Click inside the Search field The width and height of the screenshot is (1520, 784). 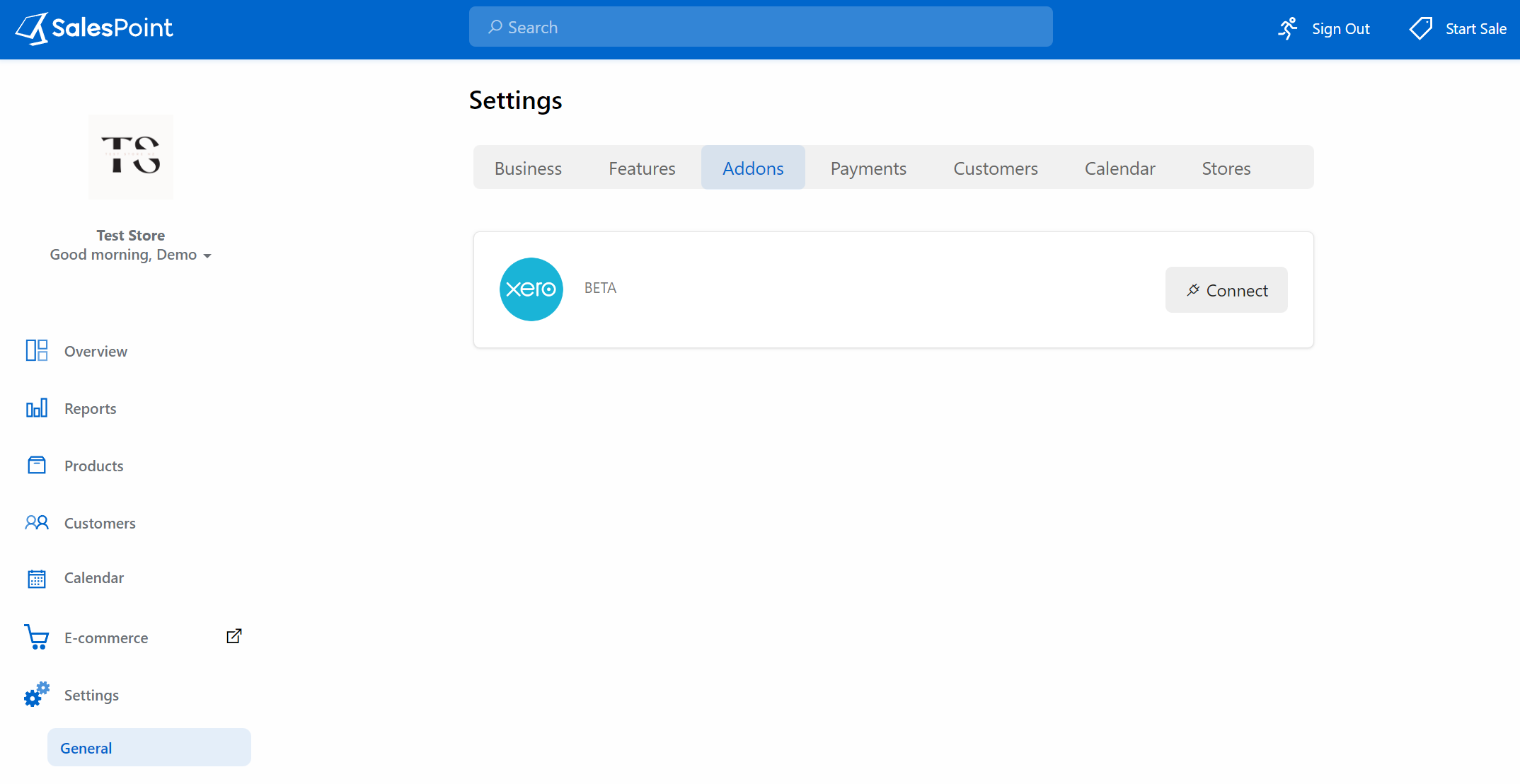760,26
